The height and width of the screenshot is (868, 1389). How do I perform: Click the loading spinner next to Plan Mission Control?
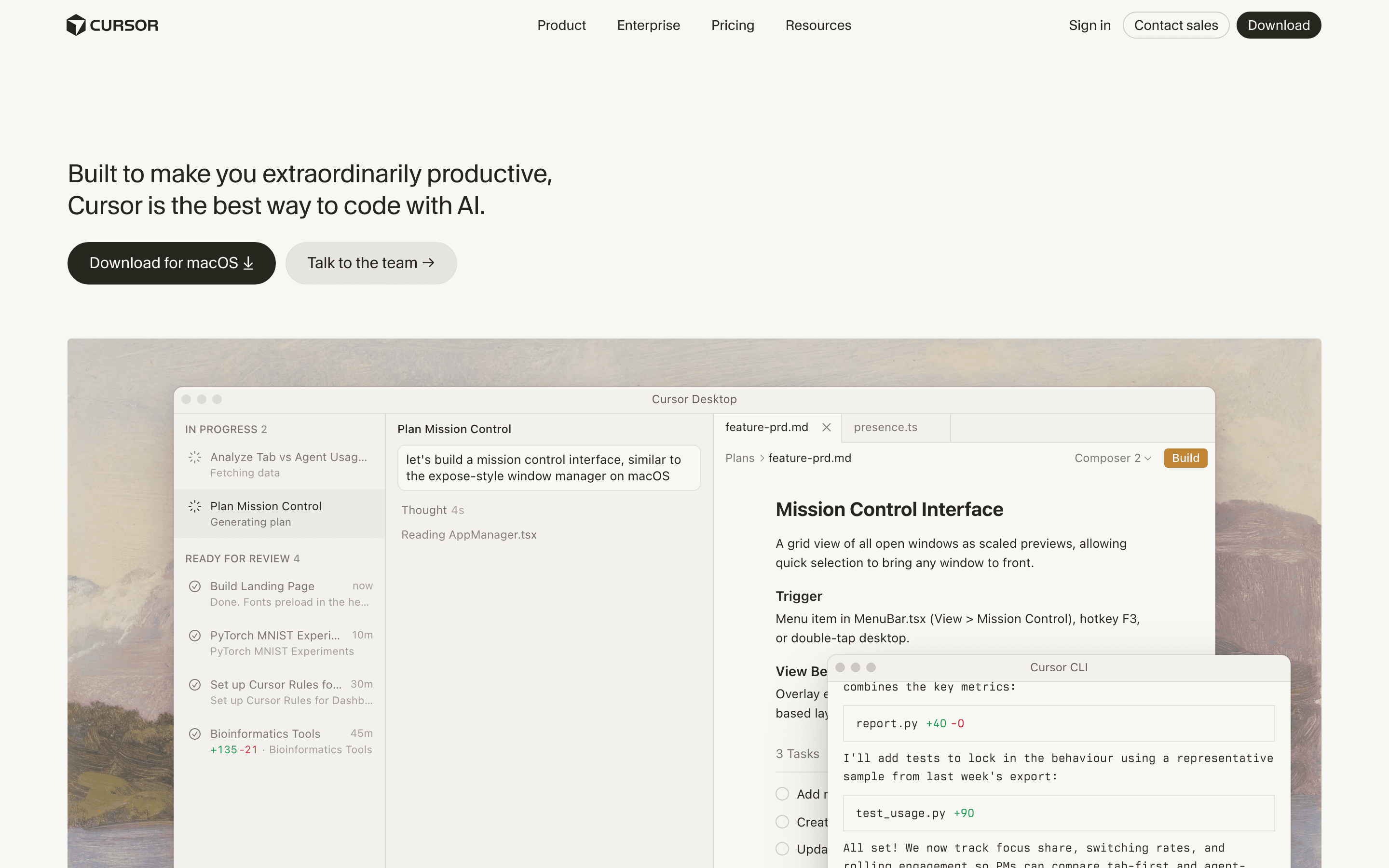[x=194, y=506]
